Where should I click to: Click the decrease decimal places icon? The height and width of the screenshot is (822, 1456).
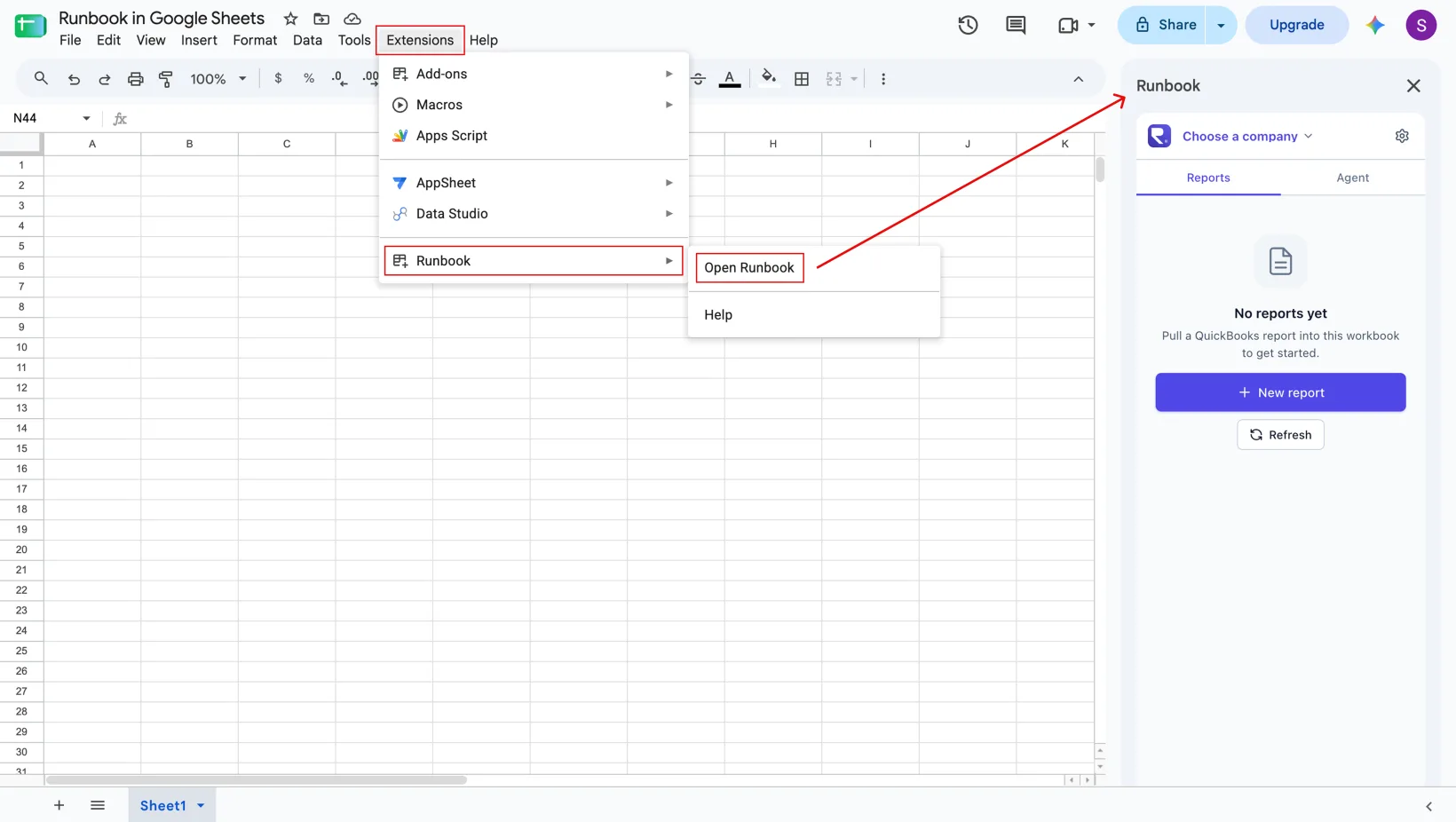coord(339,78)
